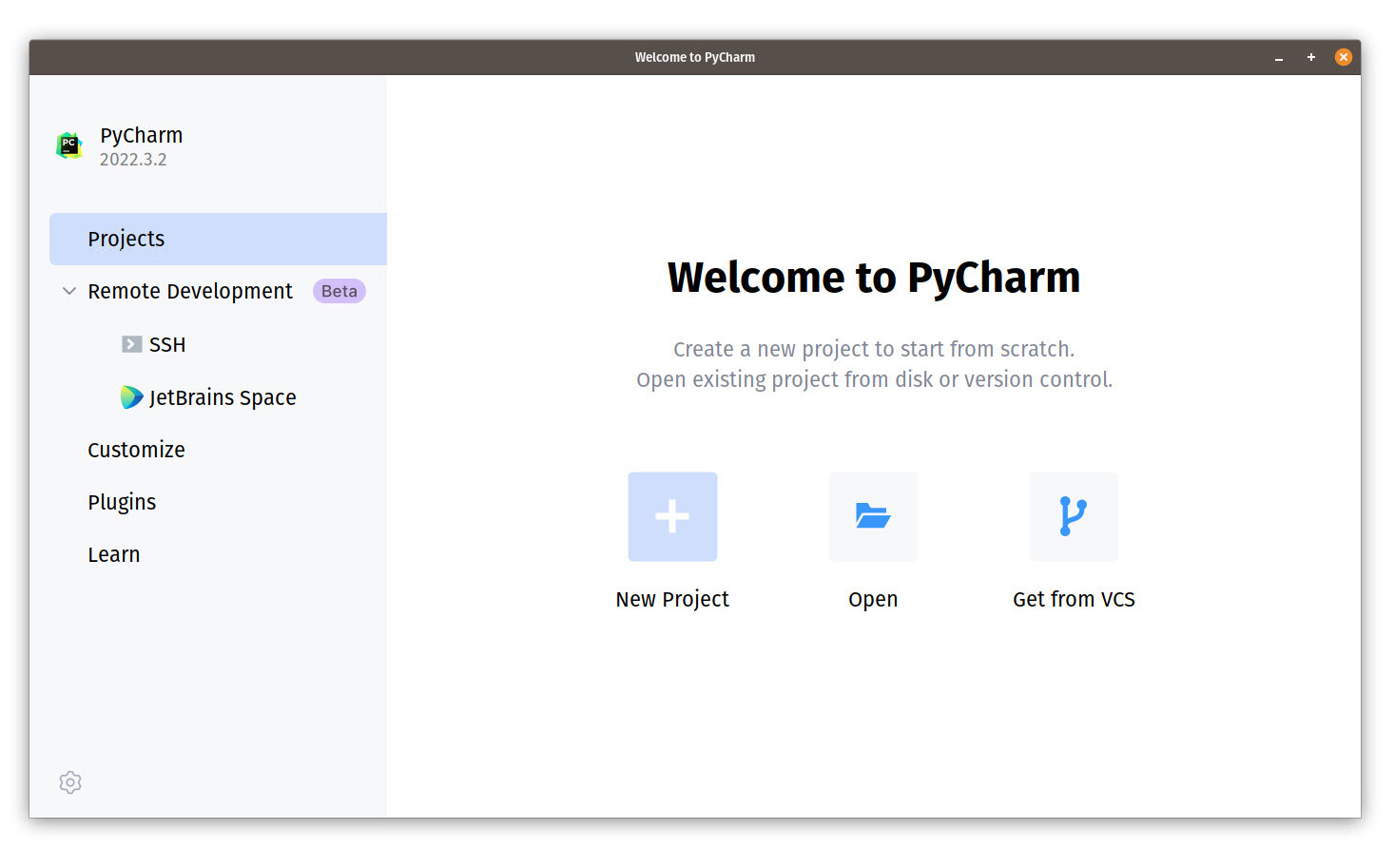This screenshot has height=868, width=1395.
Task: Click the New Project label
Action: (x=672, y=600)
